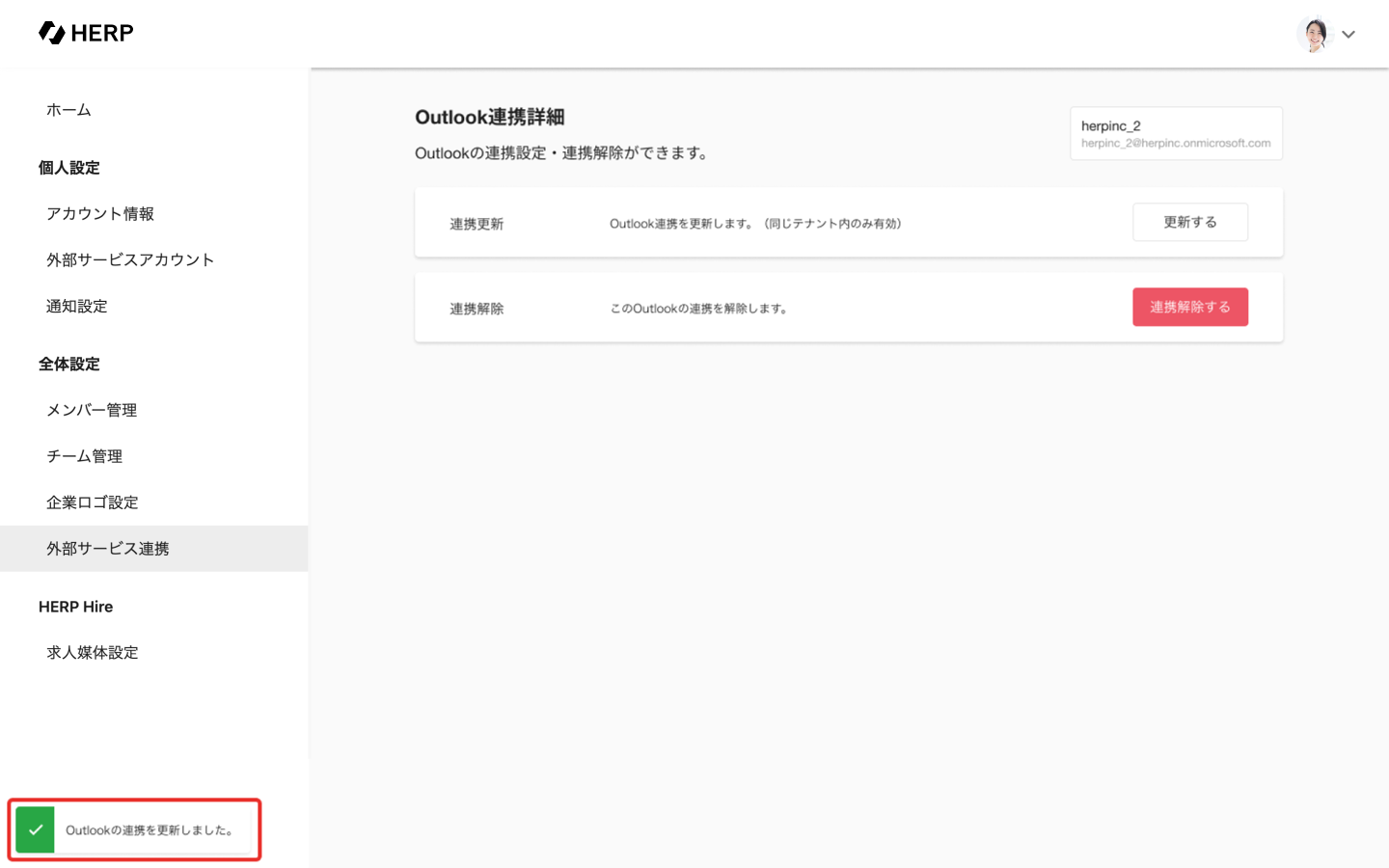Screen dimensions: 1389x868
Task: Click the herpinc_2 account card
Action: click(x=1176, y=133)
